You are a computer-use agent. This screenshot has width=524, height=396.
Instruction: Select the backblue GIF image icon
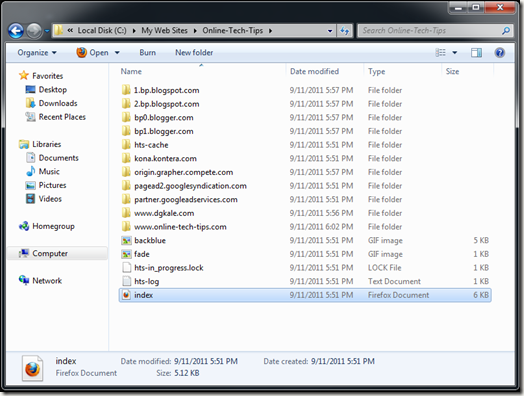[126, 240]
